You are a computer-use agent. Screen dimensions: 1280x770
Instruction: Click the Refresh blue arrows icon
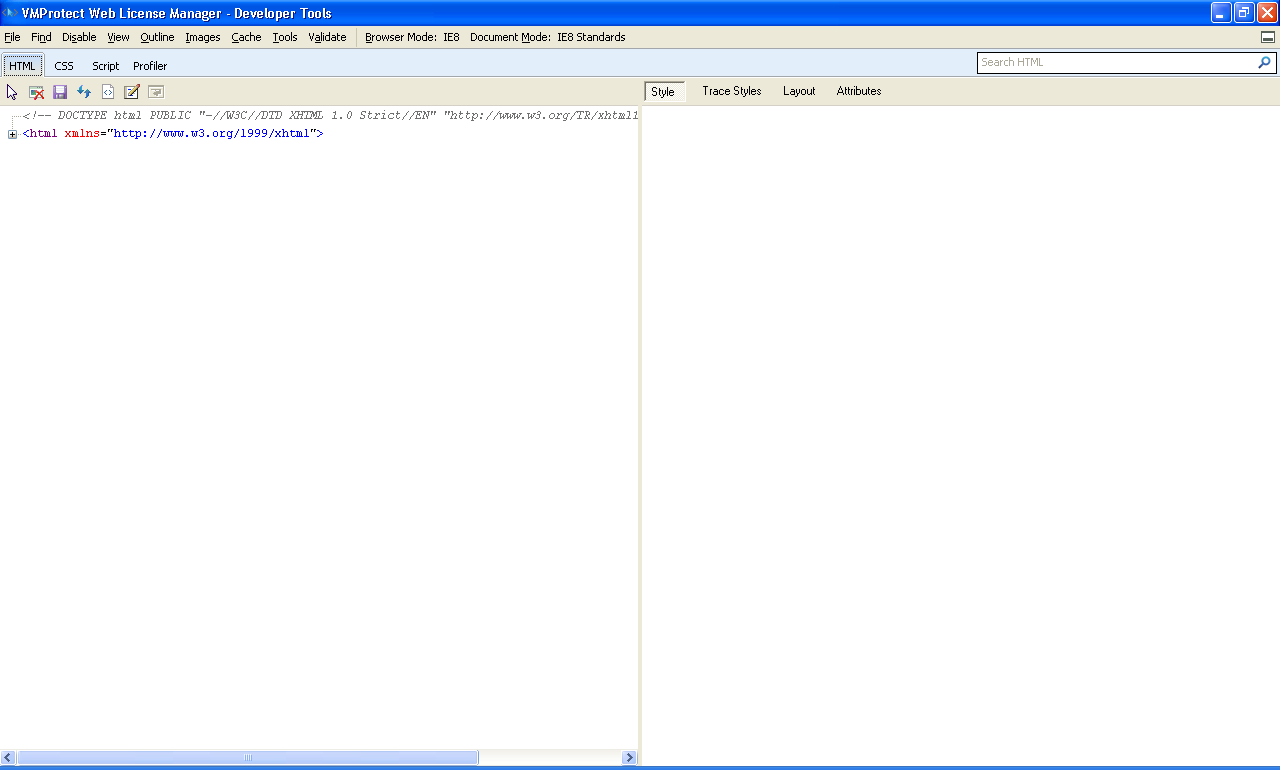click(x=84, y=92)
